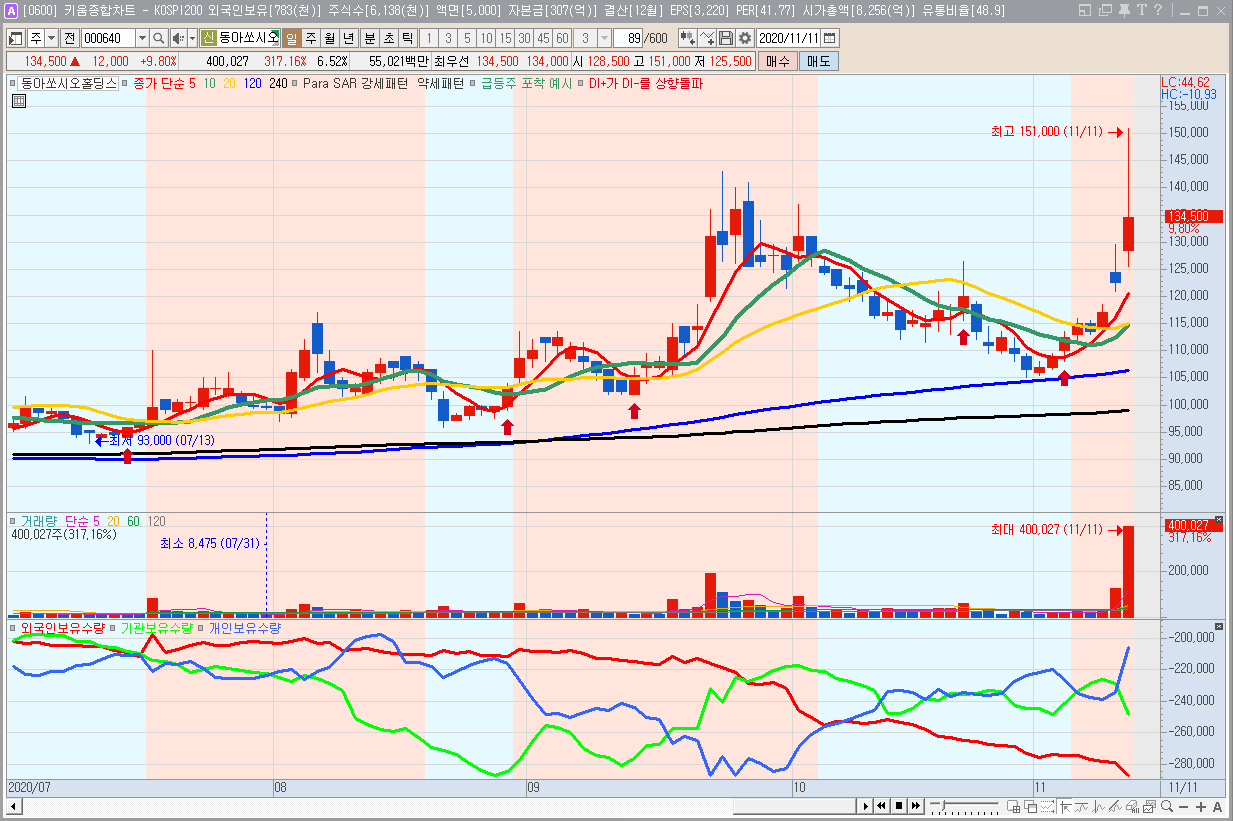Click the small grid icon below stock name
This screenshot has width=1233, height=821.
(18, 101)
